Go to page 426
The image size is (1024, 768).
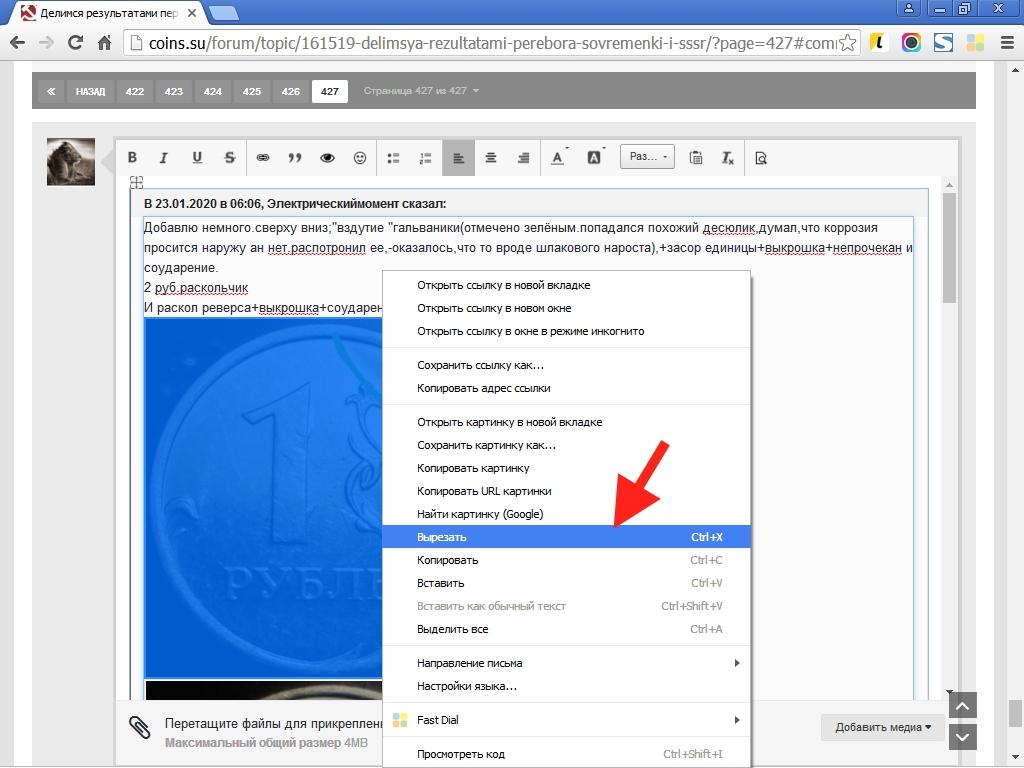pos(291,91)
